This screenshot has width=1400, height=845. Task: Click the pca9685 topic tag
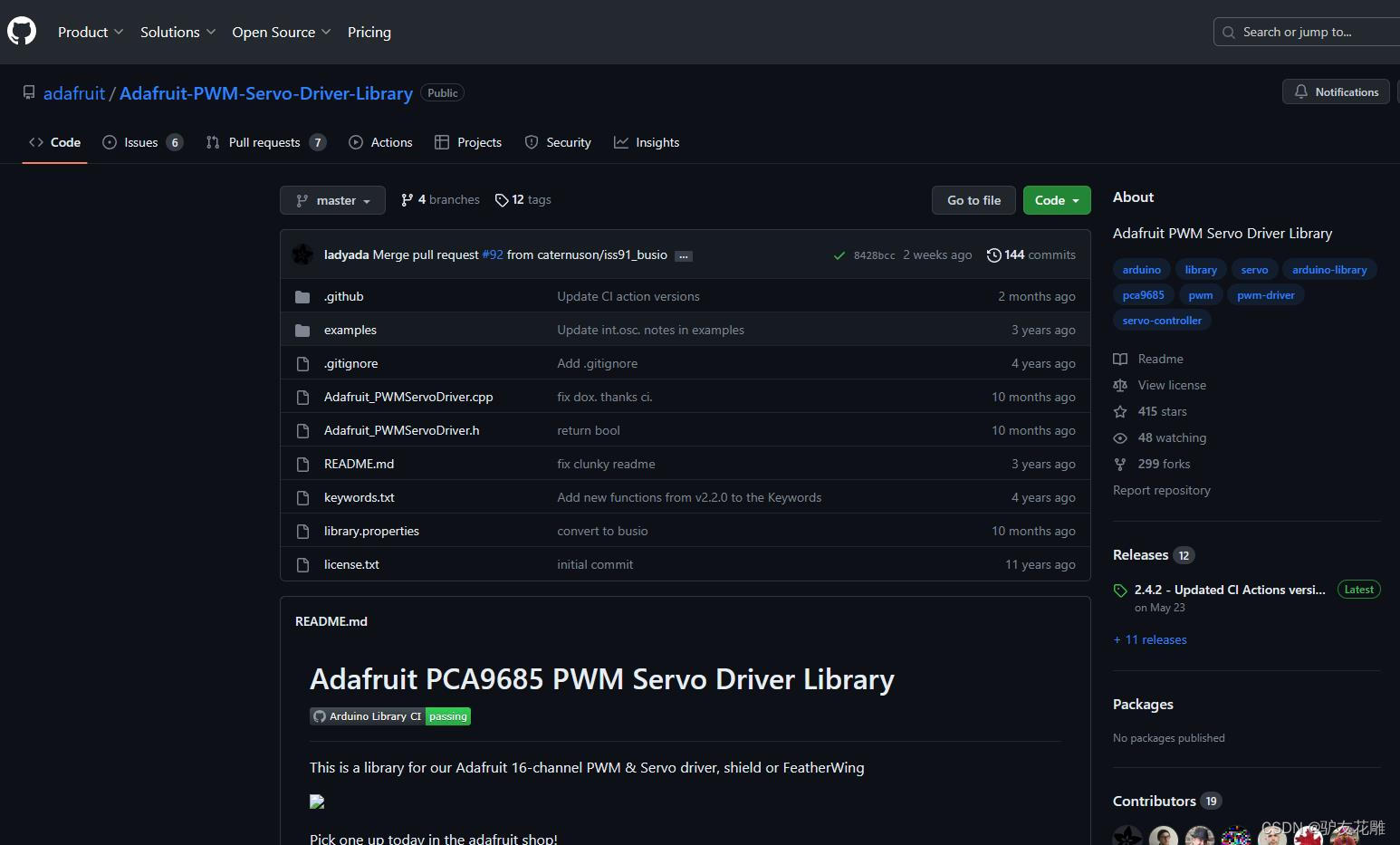(x=1143, y=295)
